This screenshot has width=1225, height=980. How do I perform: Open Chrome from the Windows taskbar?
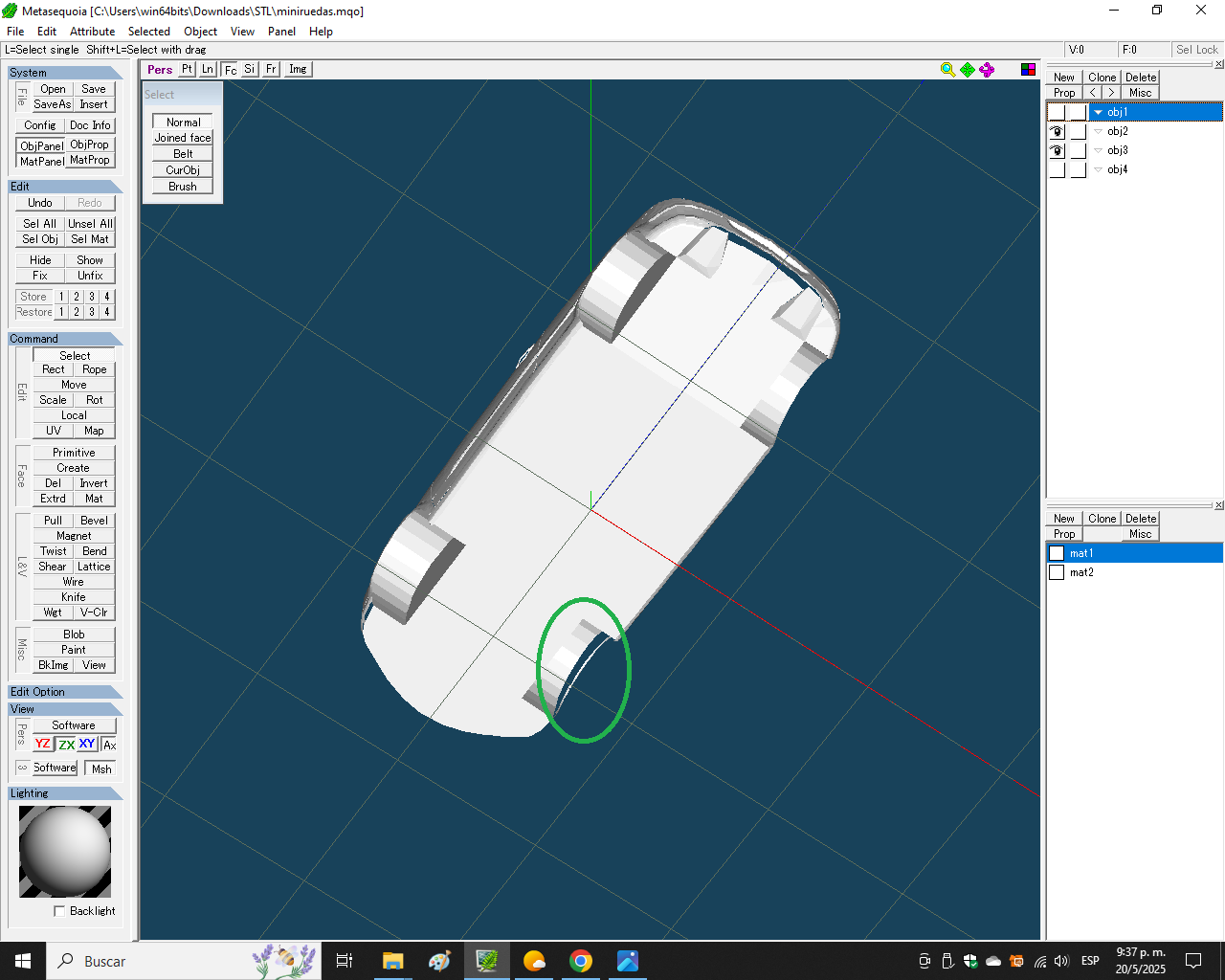(x=580, y=961)
